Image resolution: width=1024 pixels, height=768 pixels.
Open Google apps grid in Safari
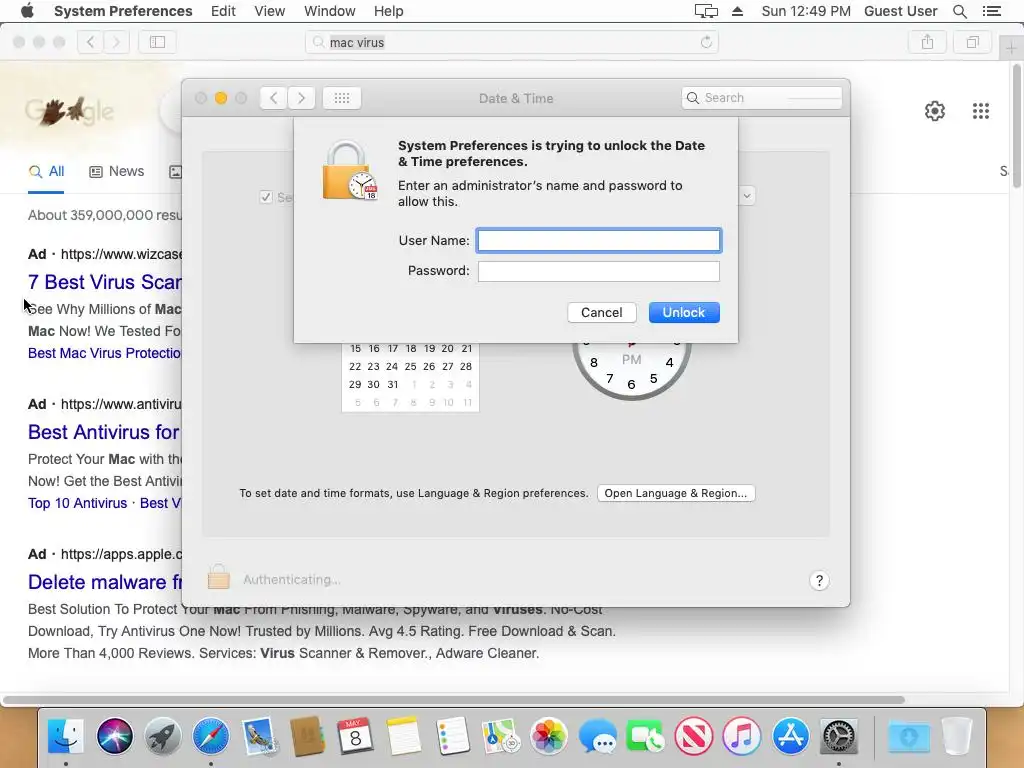point(981,111)
